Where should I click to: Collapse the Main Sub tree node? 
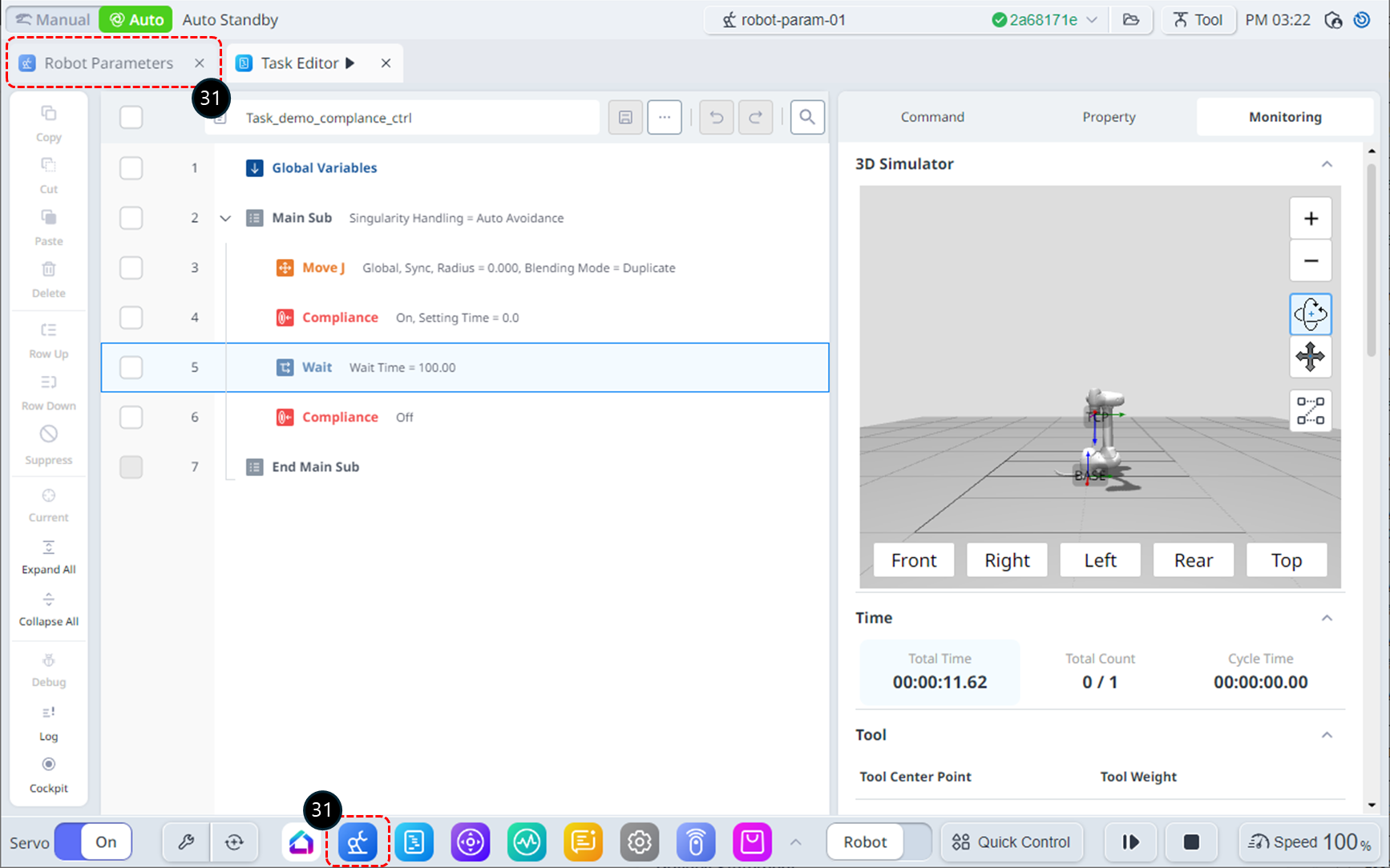[x=225, y=218]
